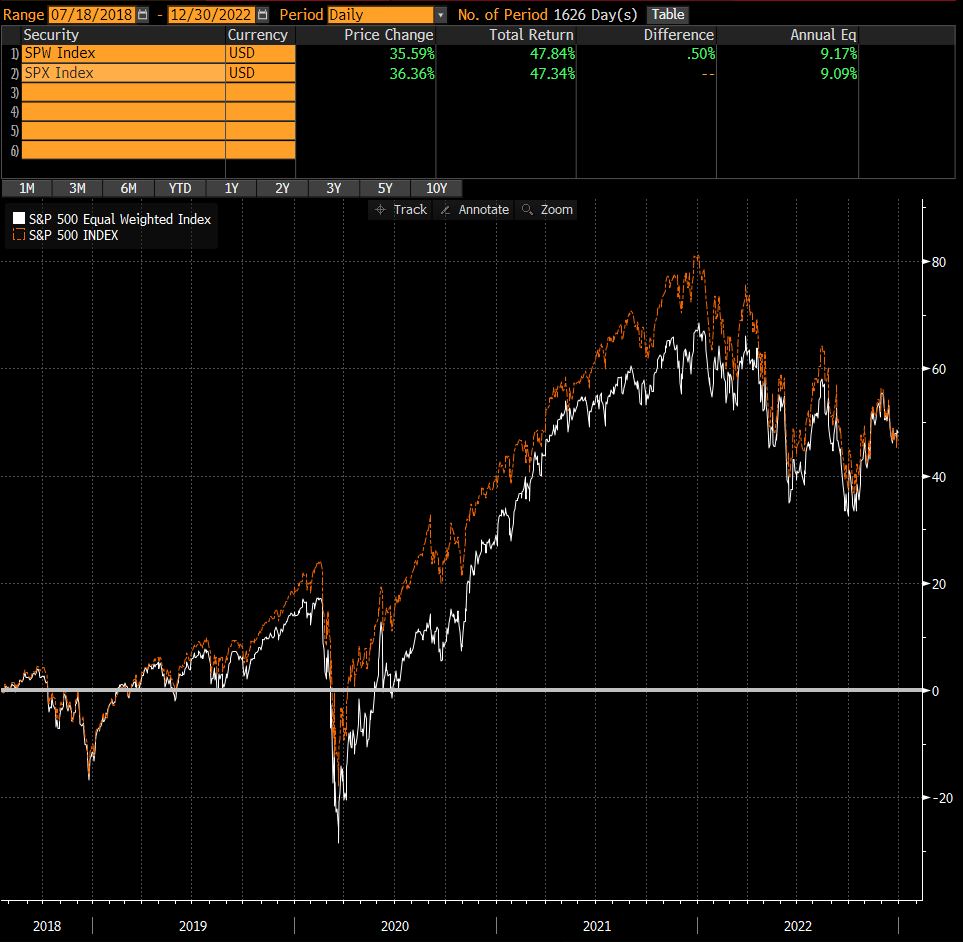Click the Annotate pencil icon
The image size is (963, 942).
coord(445,210)
